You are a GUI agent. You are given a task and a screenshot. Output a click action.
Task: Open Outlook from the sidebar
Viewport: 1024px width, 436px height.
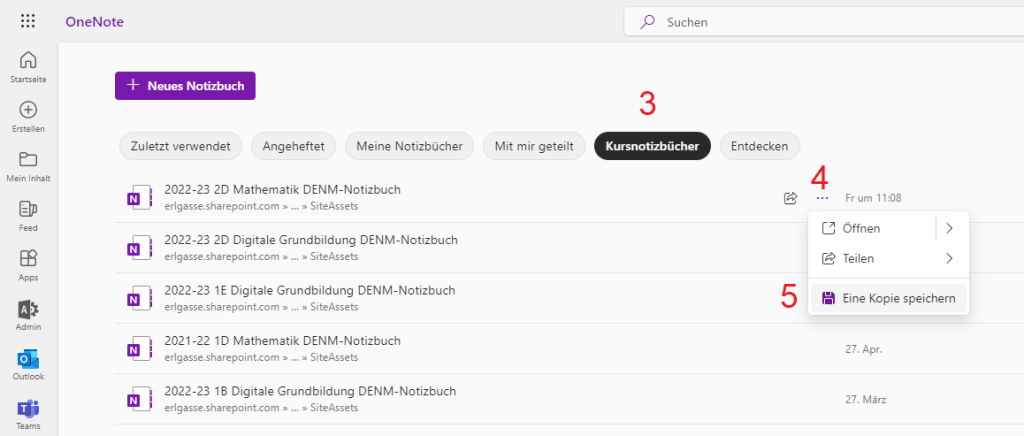(x=28, y=358)
